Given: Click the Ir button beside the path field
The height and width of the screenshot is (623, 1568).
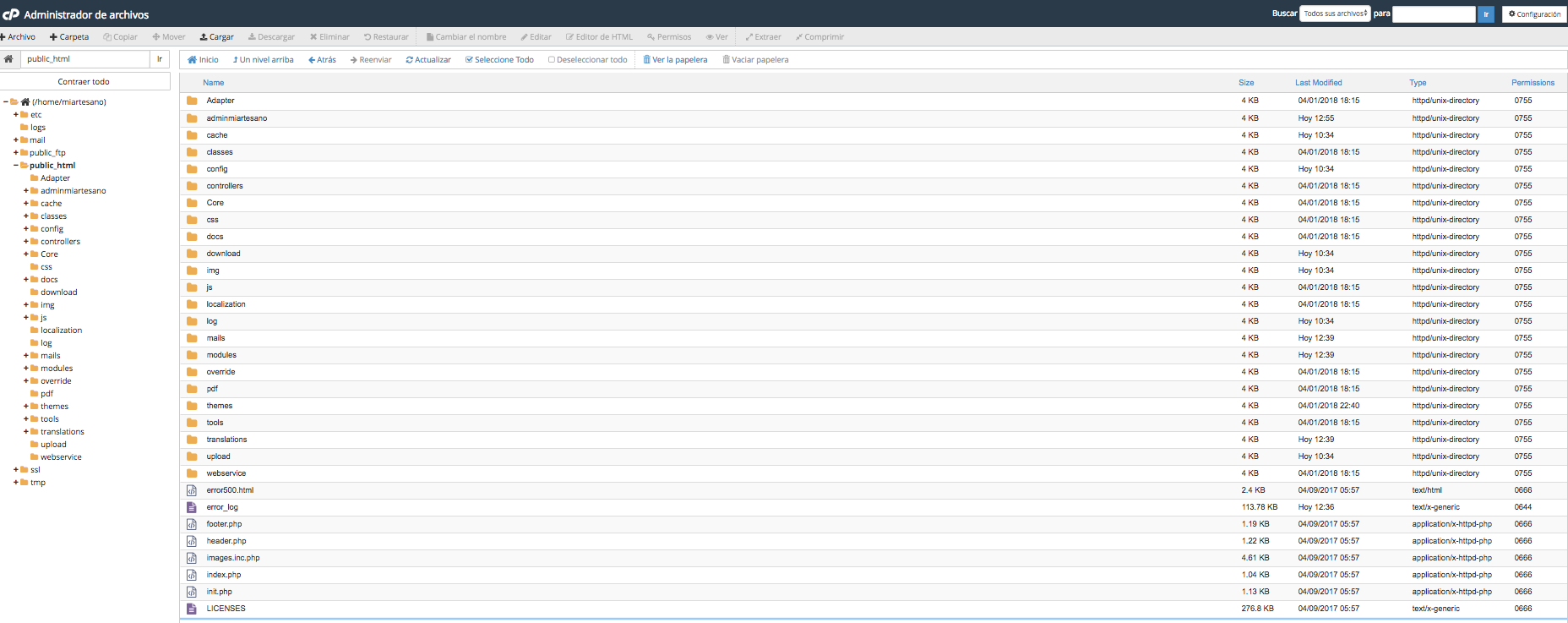Looking at the screenshot, I should click(x=160, y=59).
